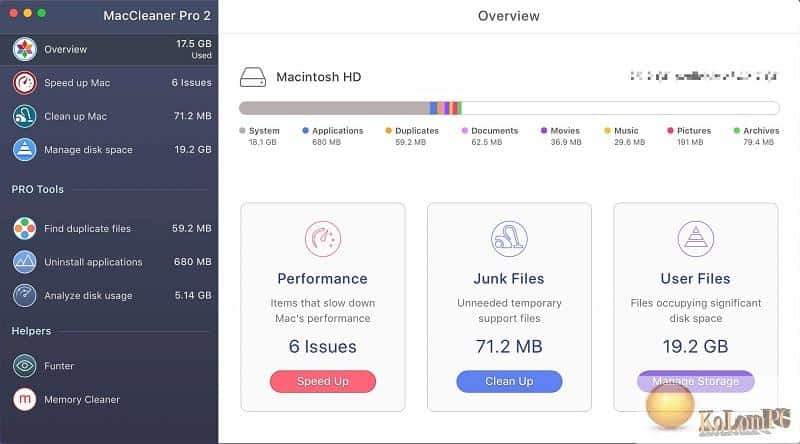The width and height of the screenshot is (800, 444).
Task: Launch the Memory Cleaner helper
Action: point(109,399)
